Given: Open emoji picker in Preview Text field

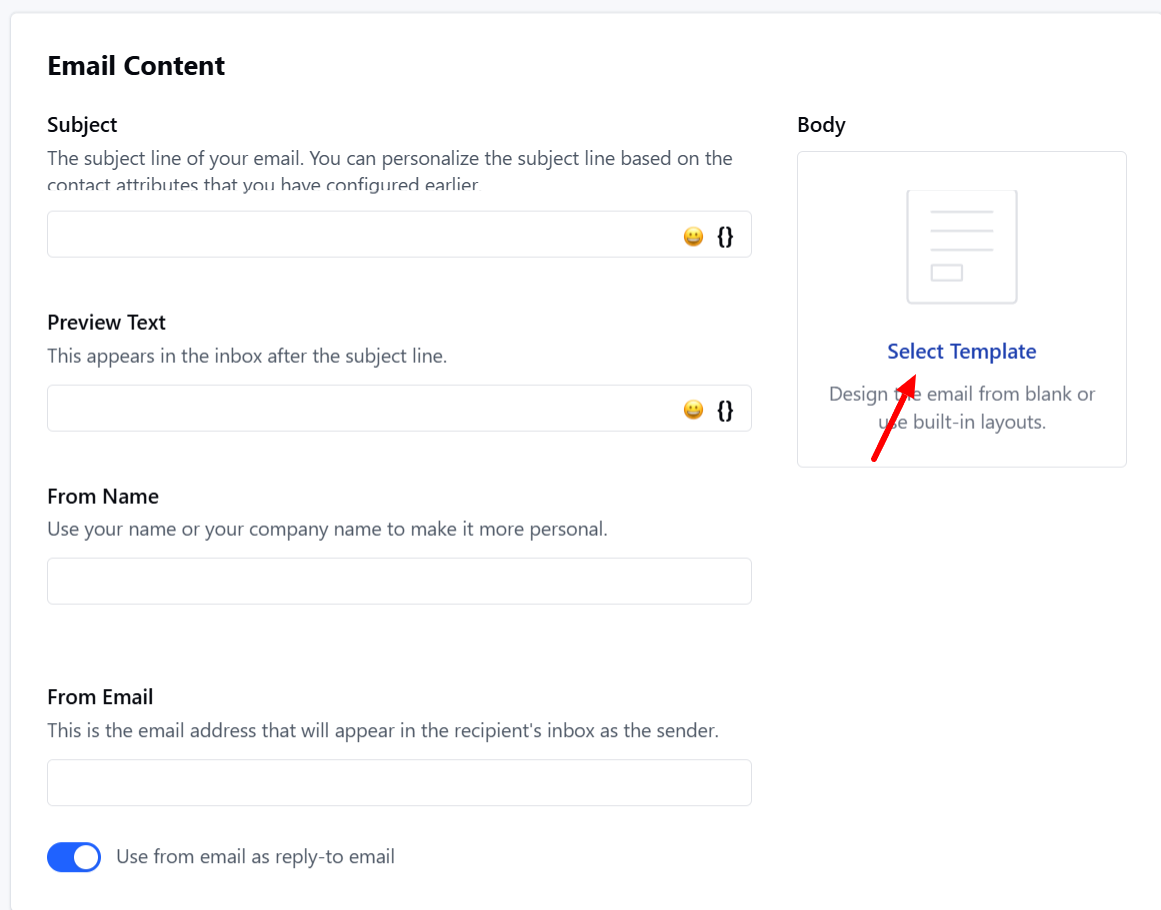Looking at the screenshot, I should tap(693, 409).
